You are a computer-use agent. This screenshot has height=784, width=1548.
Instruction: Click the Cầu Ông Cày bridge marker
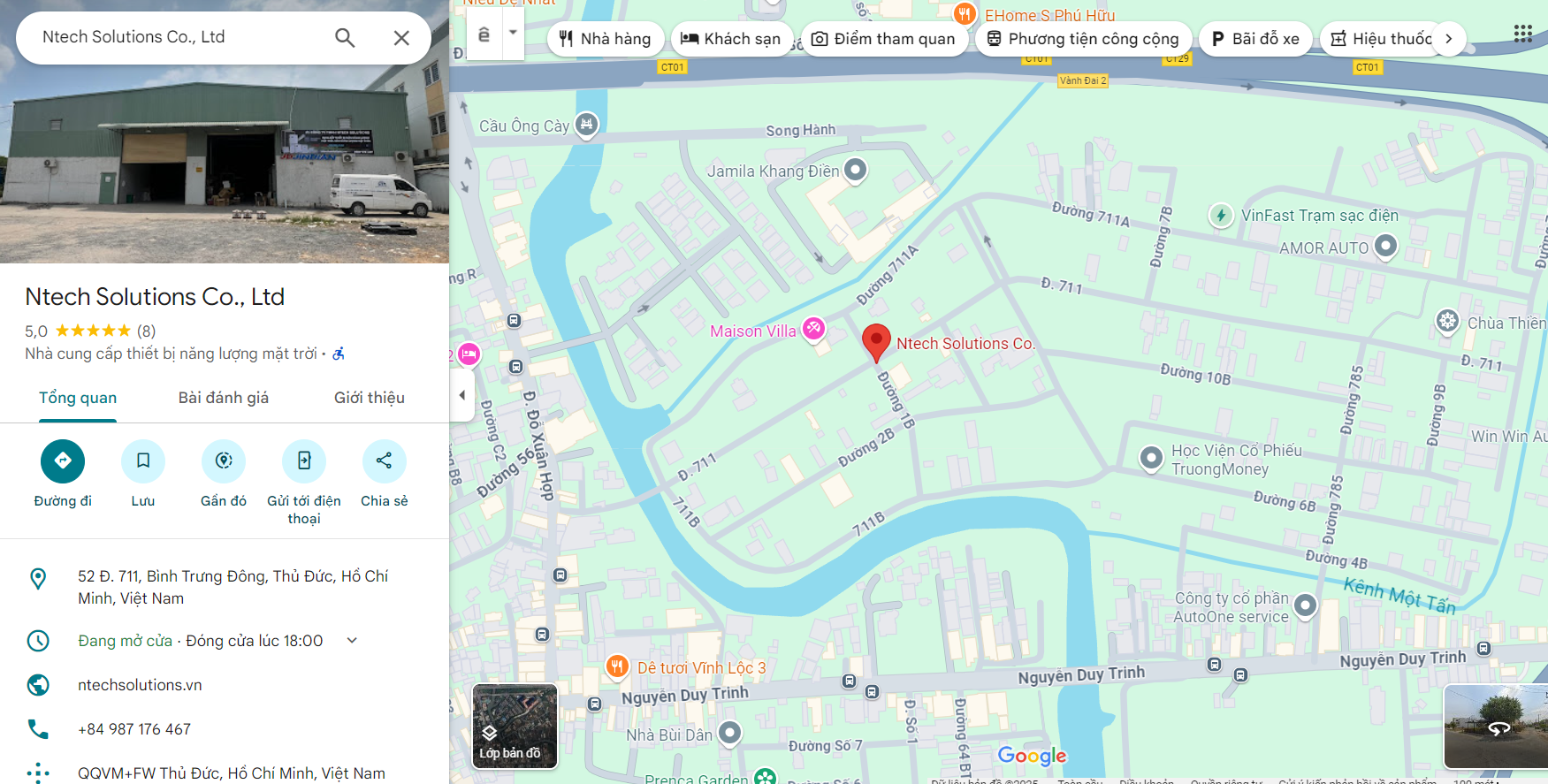coord(586,125)
